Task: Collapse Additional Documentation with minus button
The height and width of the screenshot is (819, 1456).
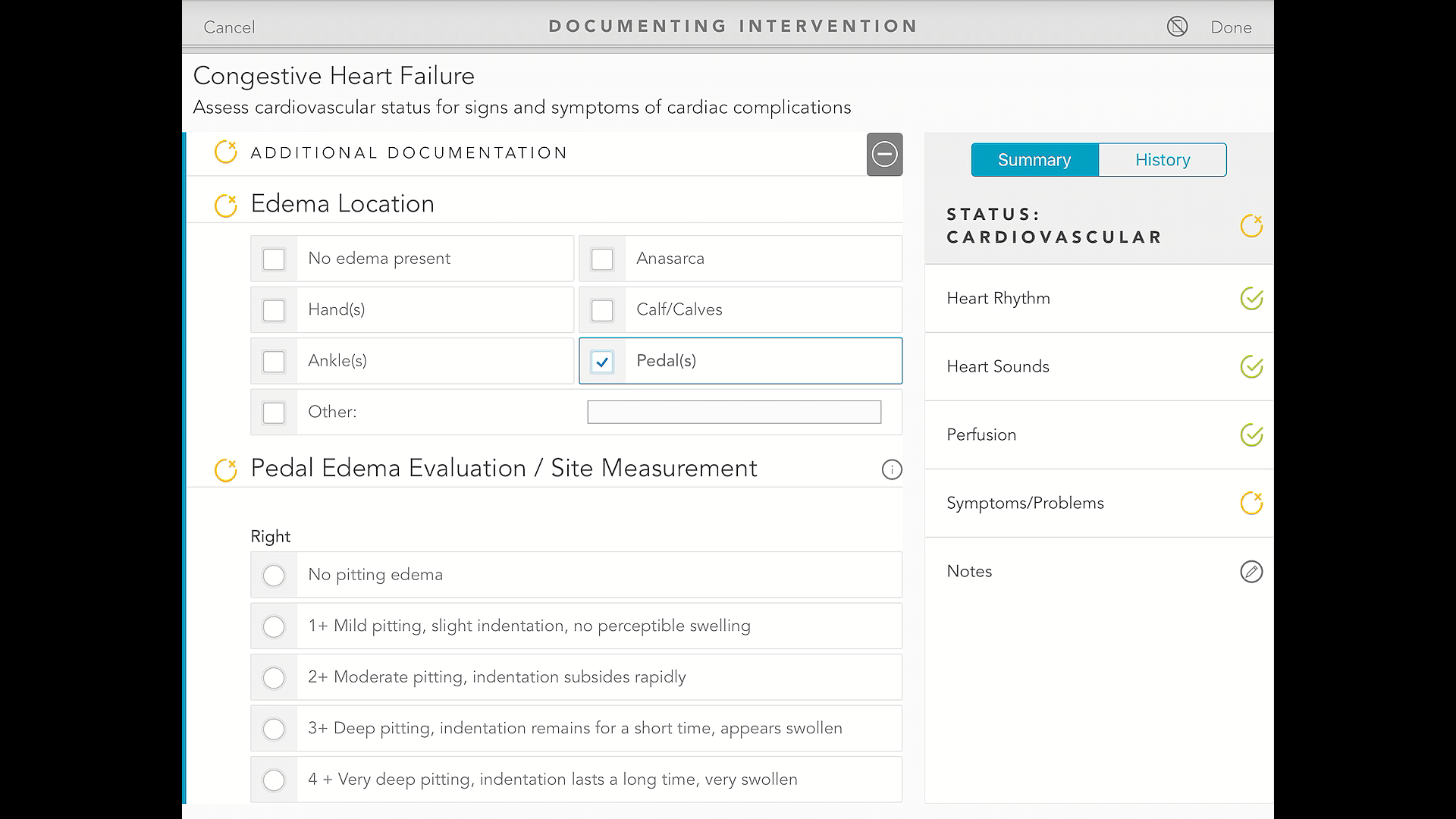Action: click(884, 154)
